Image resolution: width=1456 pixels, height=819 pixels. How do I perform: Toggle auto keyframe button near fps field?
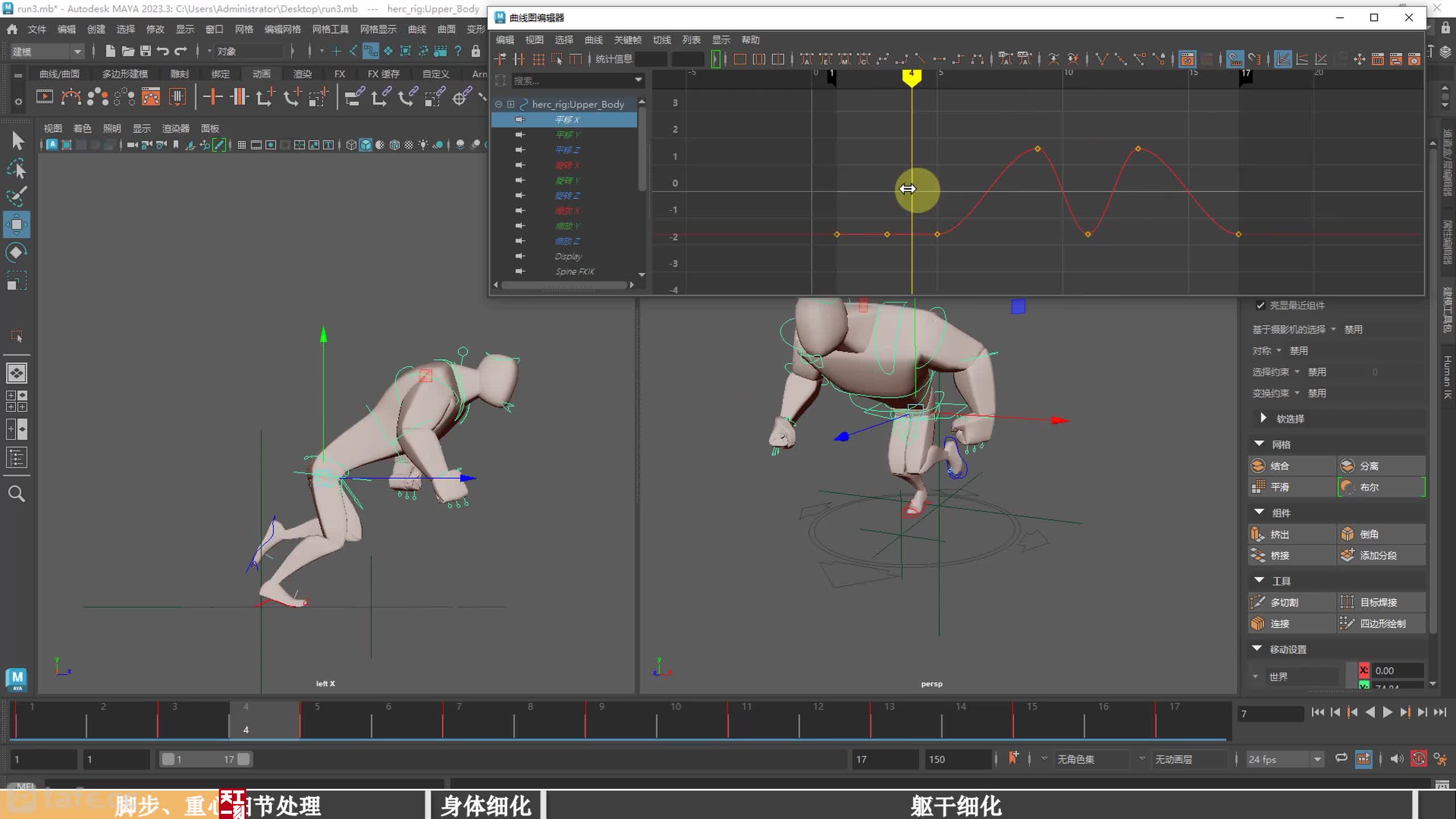pos(1419,759)
